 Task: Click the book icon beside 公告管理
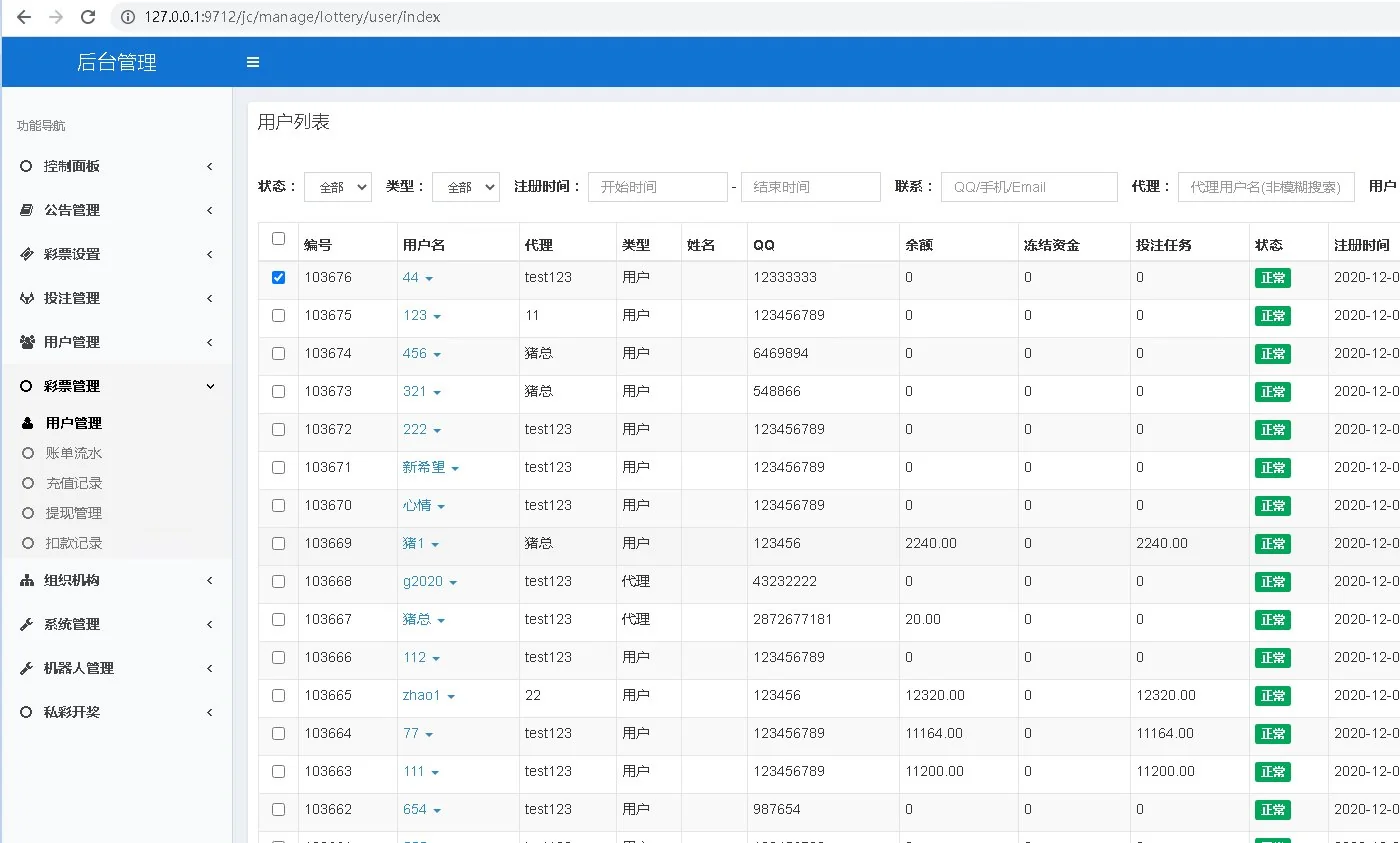coord(27,210)
